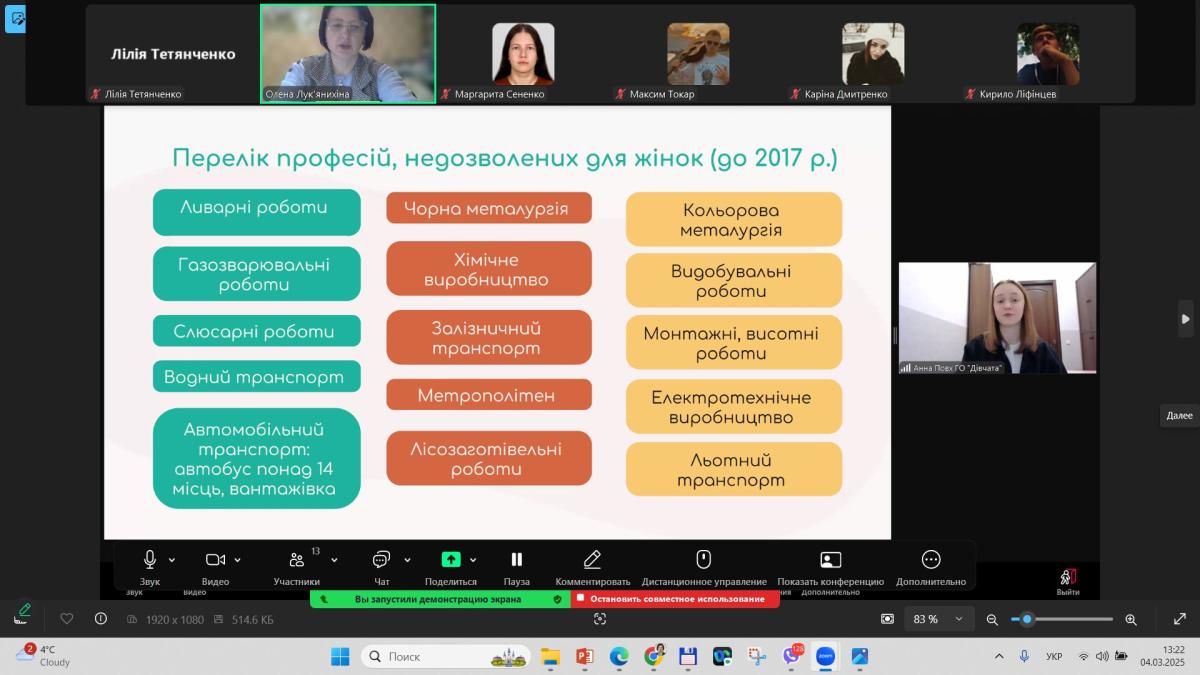Screen dimensions: 1200x675
Task: Click the scan/detect icon in bottom center
Action: (600, 619)
